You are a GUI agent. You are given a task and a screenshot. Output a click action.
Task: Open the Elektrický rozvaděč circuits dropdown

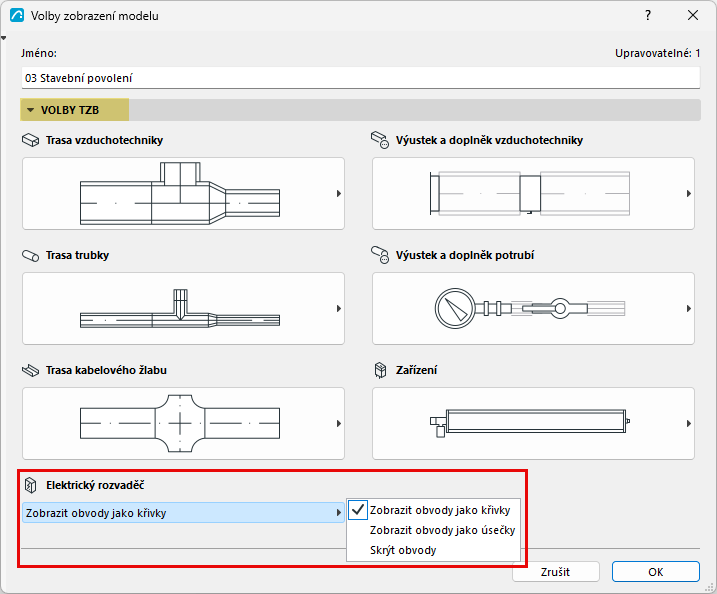[x=183, y=513]
